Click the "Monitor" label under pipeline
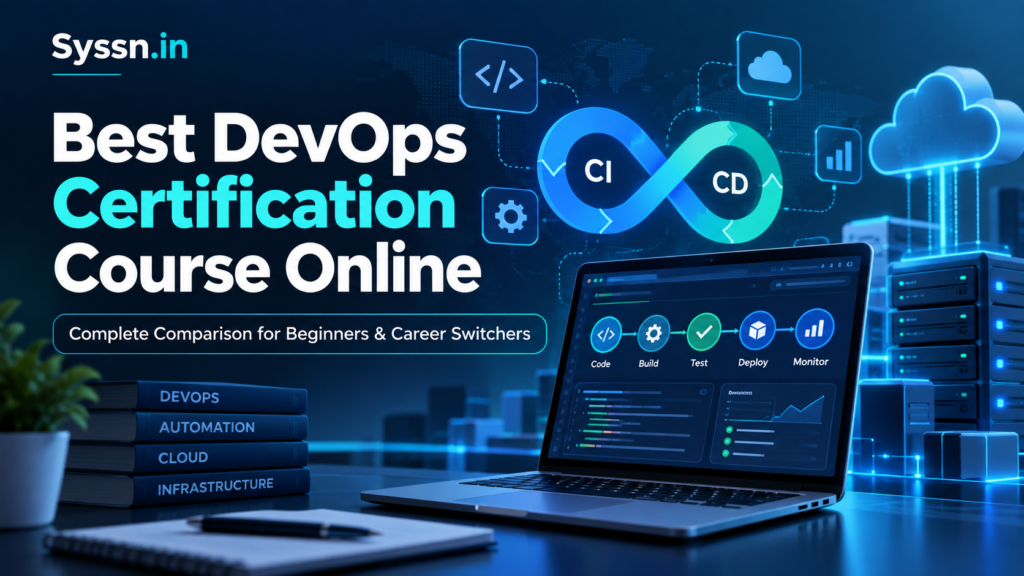The width and height of the screenshot is (1024, 576). click(x=810, y=361)
